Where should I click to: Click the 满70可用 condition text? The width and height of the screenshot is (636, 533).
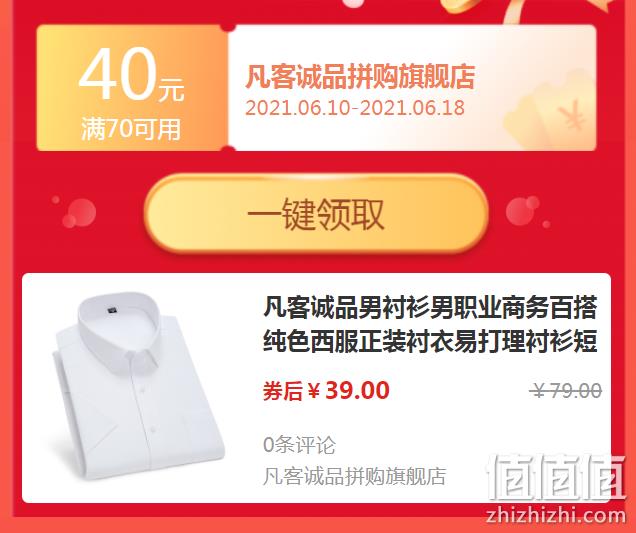[x=131, y=129]
